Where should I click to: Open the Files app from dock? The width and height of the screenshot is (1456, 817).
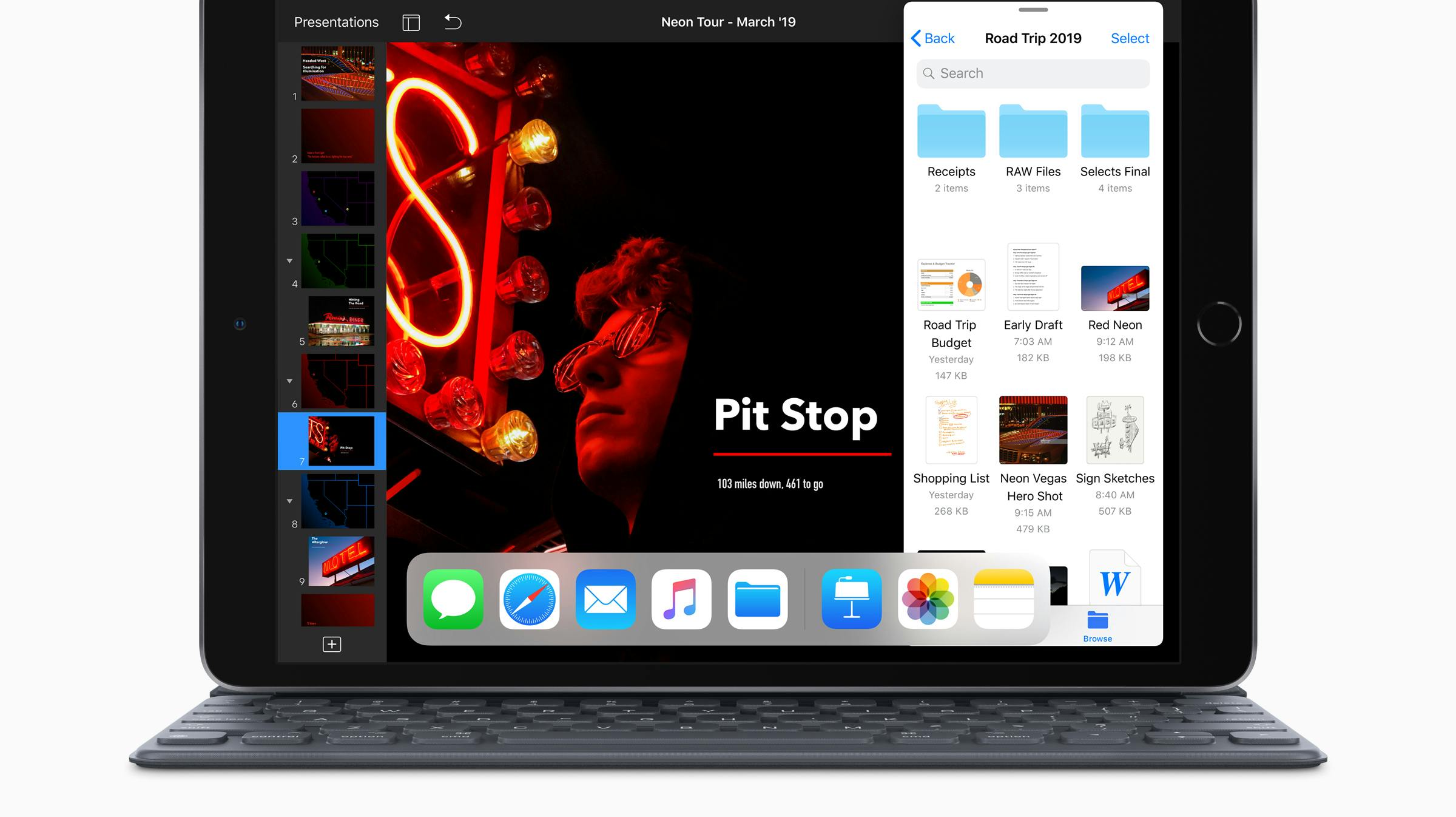click(758, 599)
